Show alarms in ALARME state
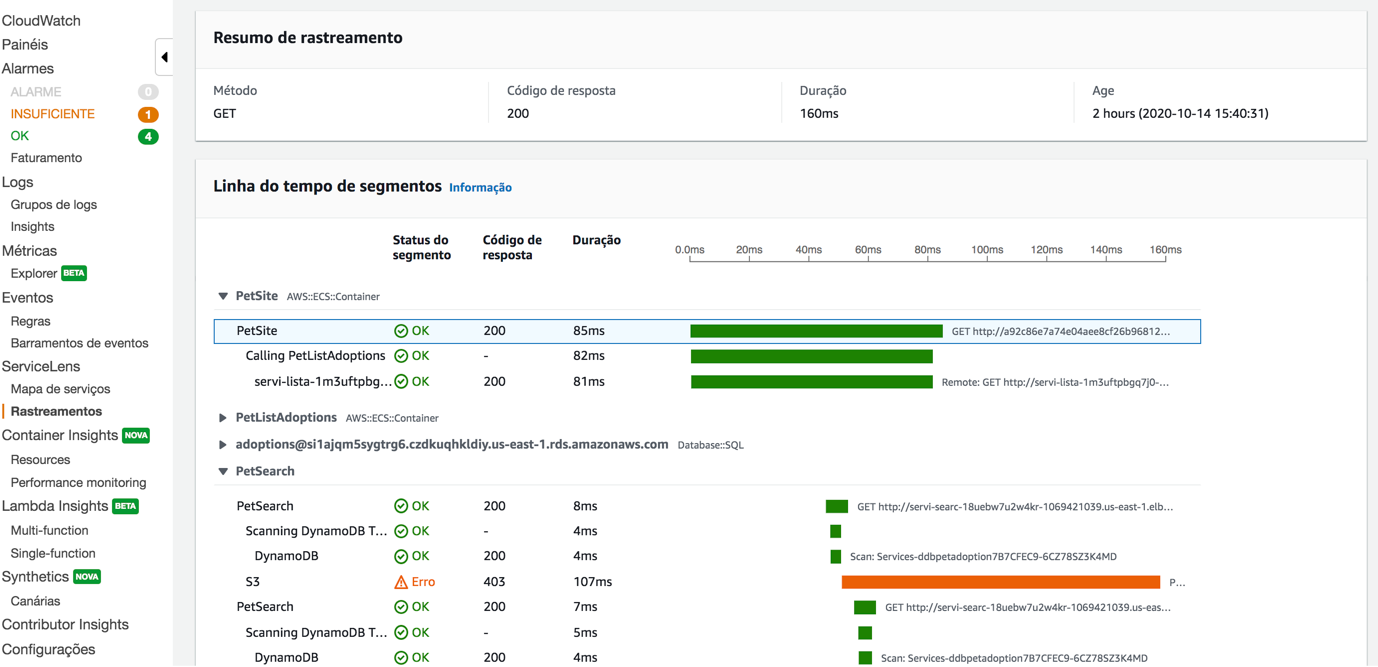The height and width of the screenshot is (667, 1378). (36, 92)
